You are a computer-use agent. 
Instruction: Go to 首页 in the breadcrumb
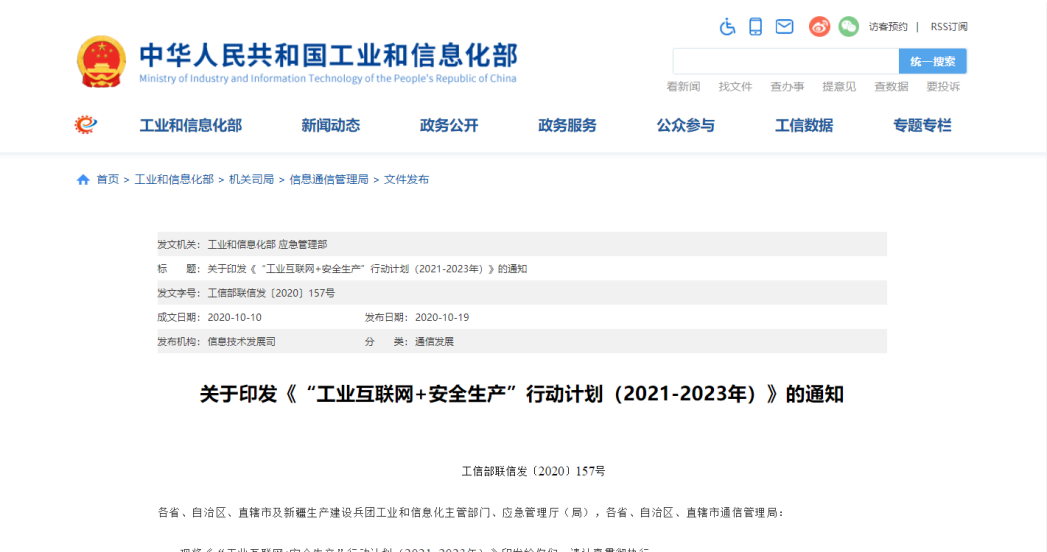click(x=108, y=180)
